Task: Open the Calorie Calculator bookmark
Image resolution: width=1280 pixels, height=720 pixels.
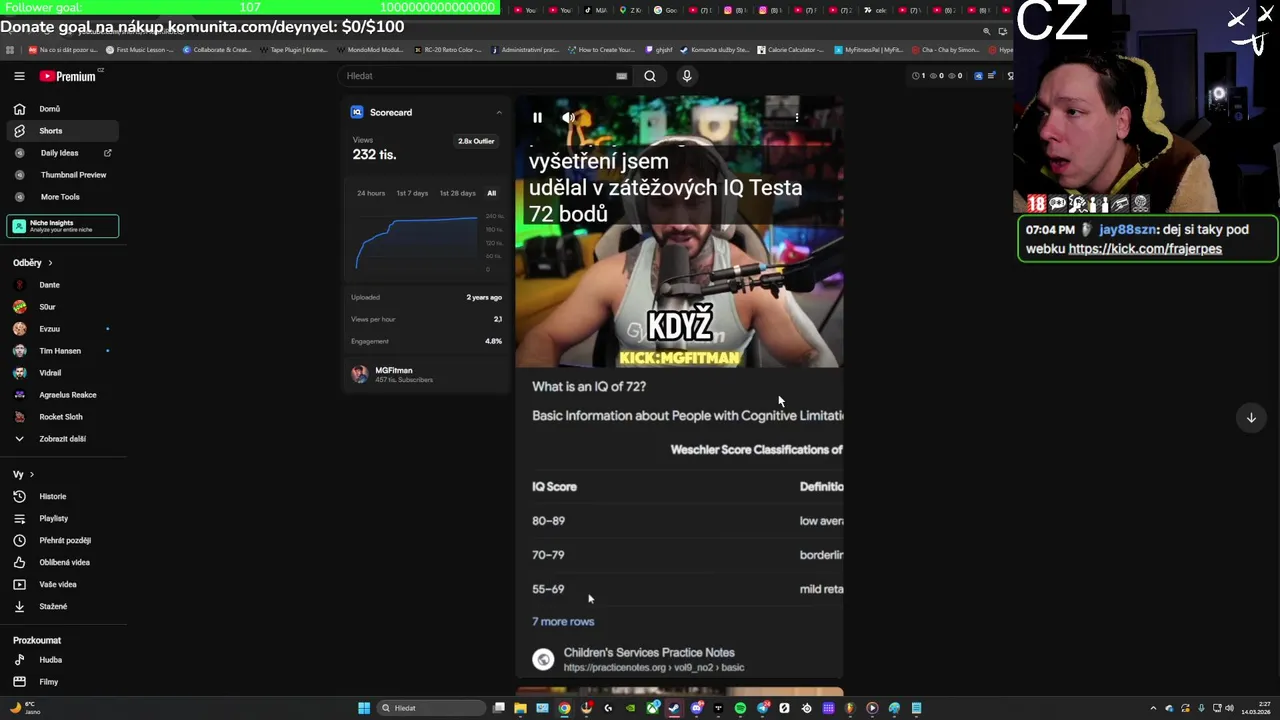Action: tap(791, 49)
